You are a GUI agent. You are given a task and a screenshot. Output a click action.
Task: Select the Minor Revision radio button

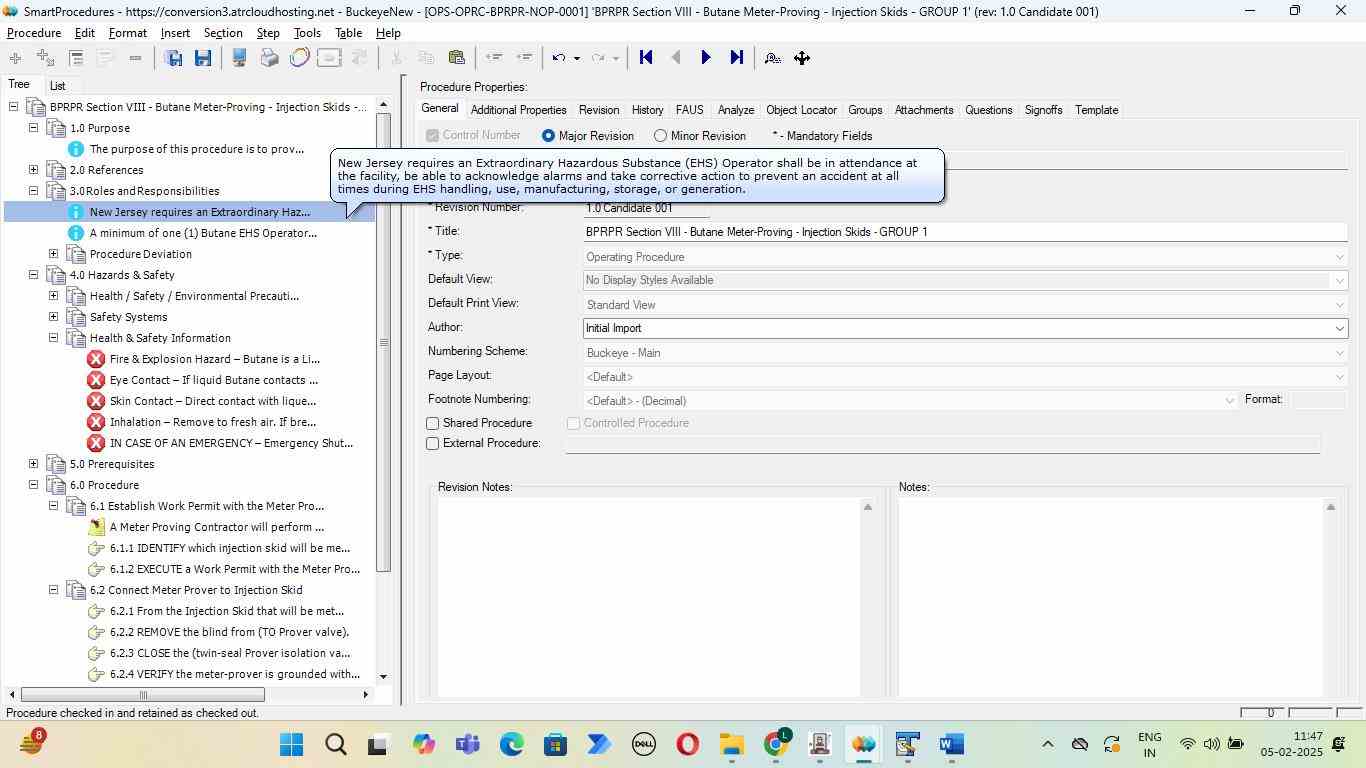[660, 135]
